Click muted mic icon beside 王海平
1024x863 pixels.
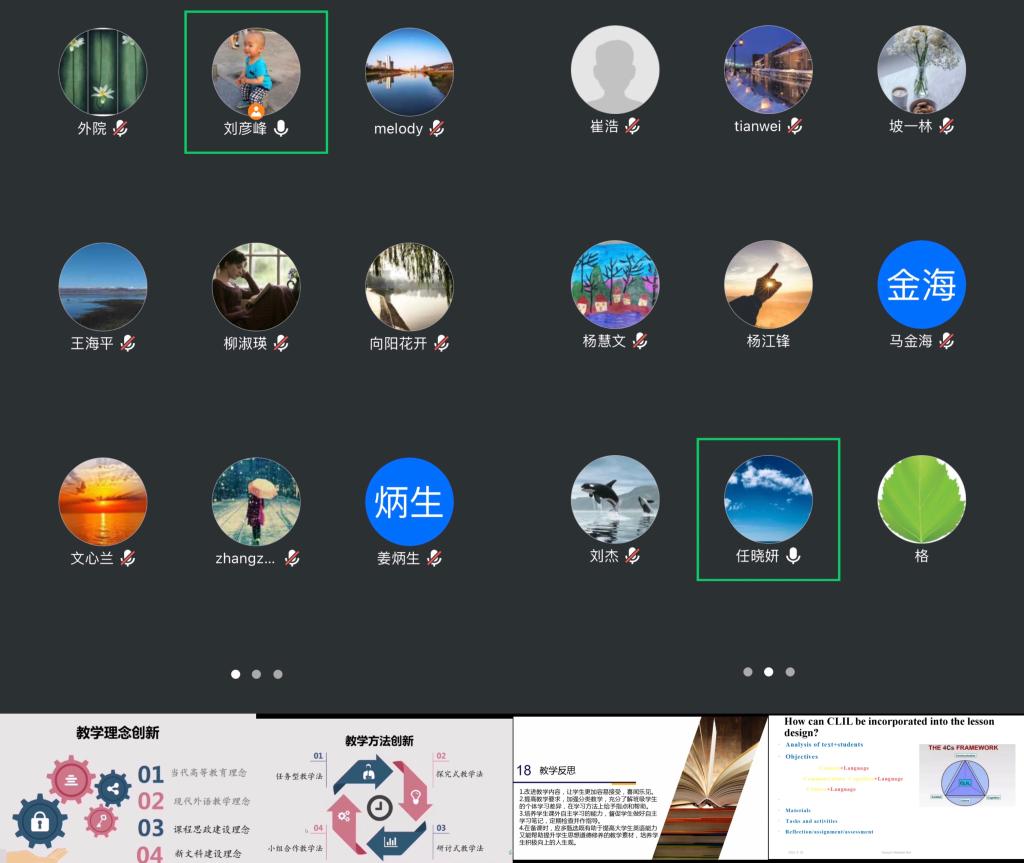[x=128, y=343]
